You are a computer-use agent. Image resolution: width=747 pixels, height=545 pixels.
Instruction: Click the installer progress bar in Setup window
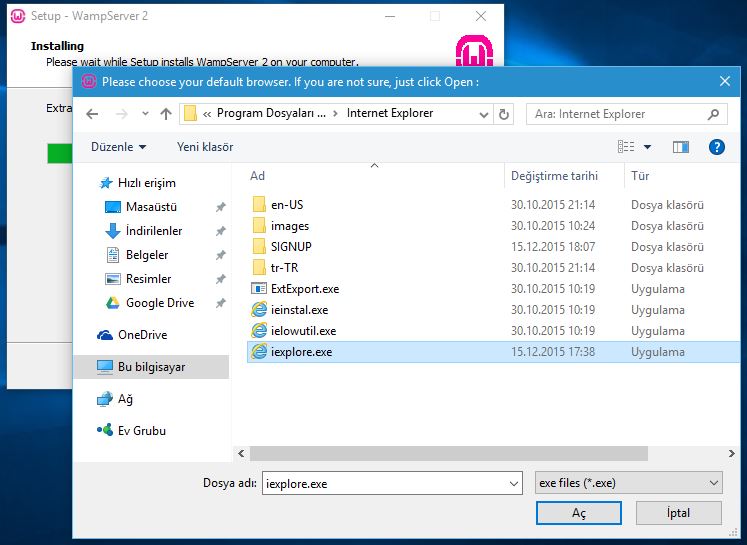point(60,153)
